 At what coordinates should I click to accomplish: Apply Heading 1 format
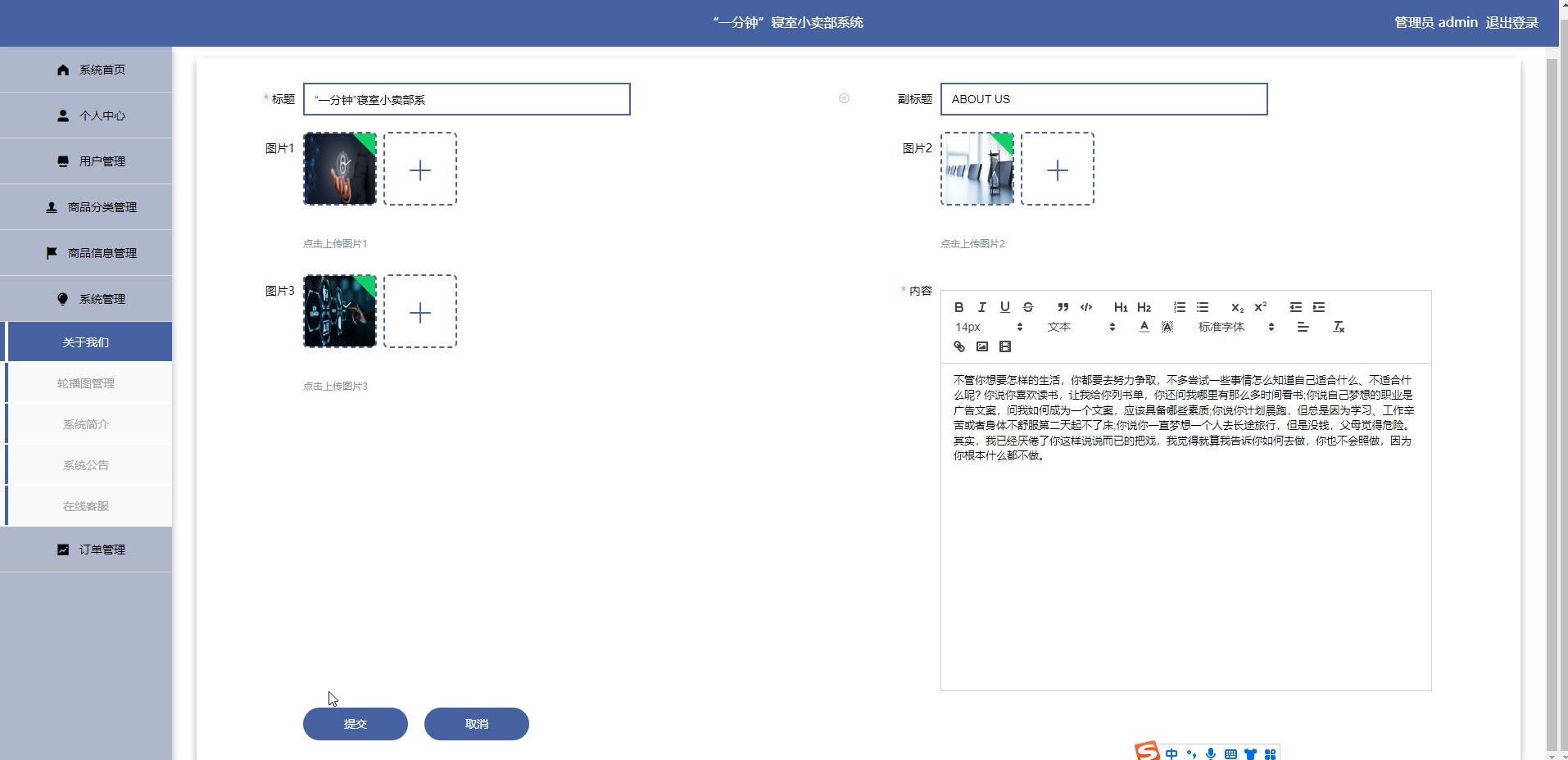(1121, 307)
